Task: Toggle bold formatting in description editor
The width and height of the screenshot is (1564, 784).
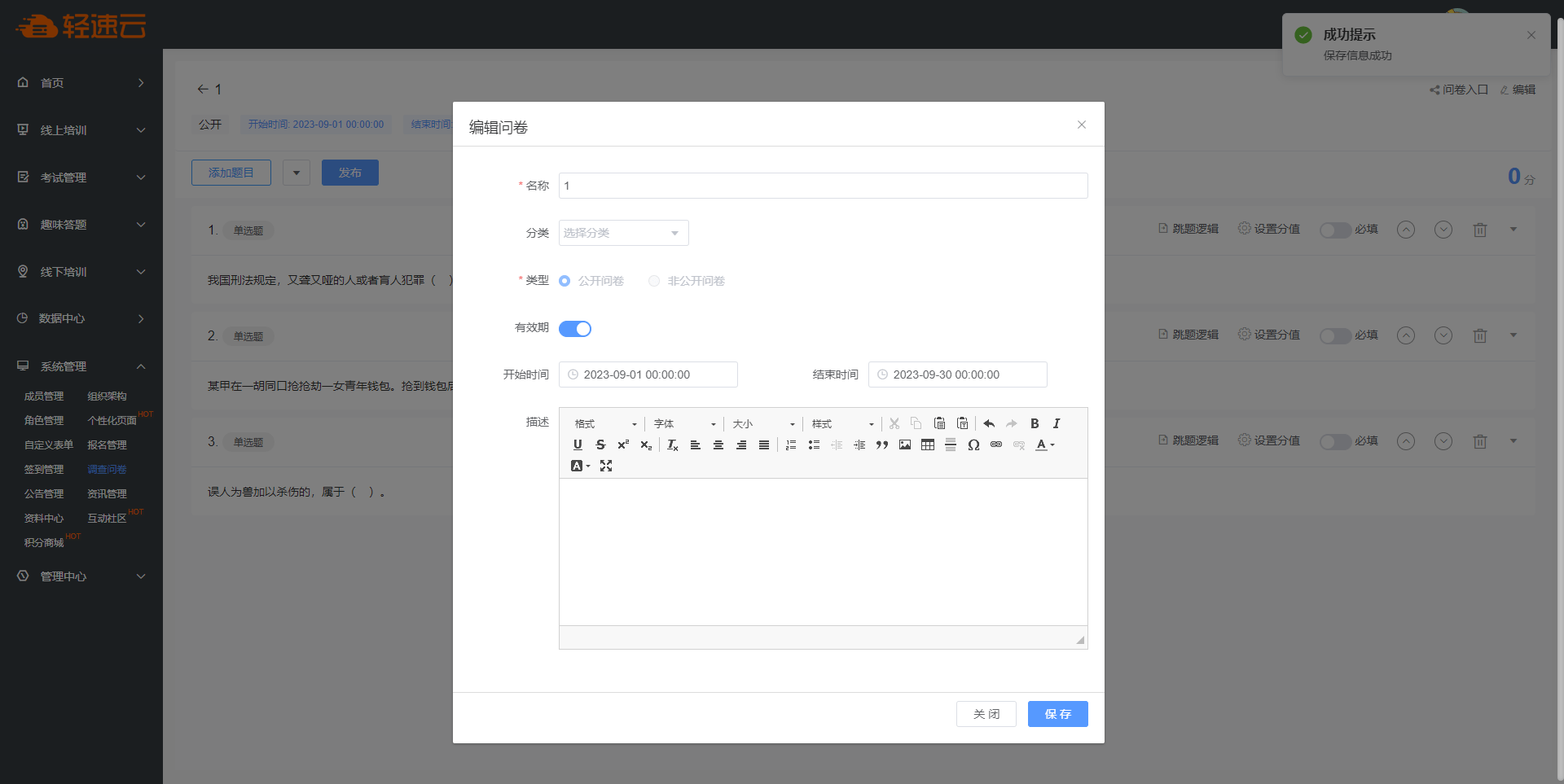Action: tap(1035, 423)
